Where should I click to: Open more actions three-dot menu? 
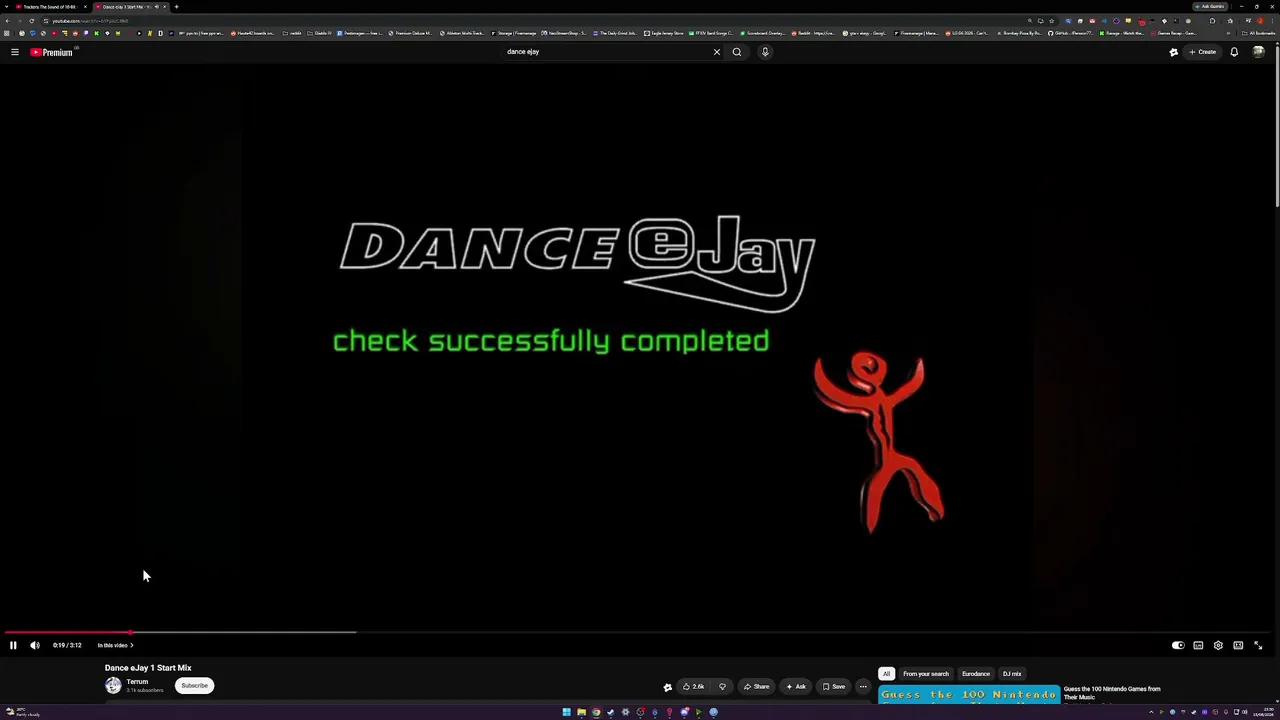863,686
